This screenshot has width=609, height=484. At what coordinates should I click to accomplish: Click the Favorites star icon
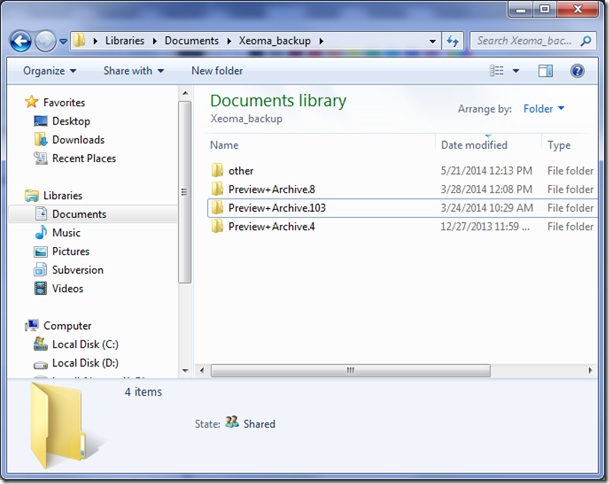click(31, 102)
